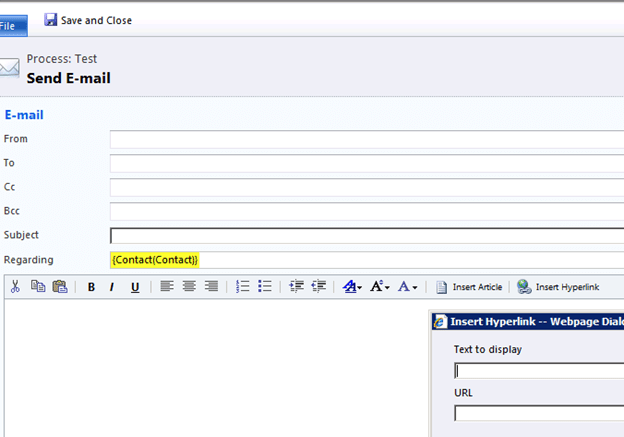Toggle Underline formatting
Screen dimensions: 624x437
(x=135, y=287)
